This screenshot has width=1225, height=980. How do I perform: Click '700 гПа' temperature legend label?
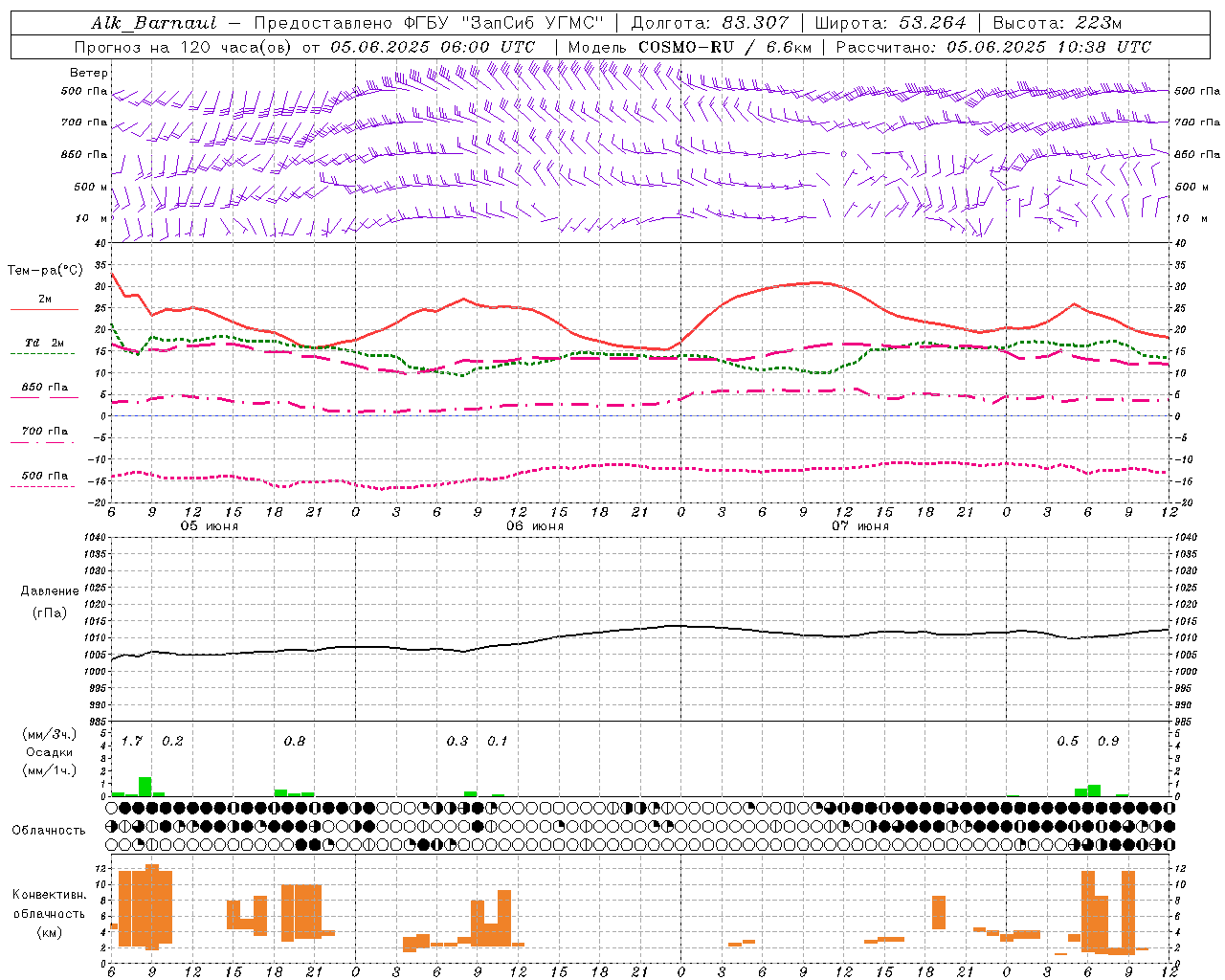click(x=45, y=431)
